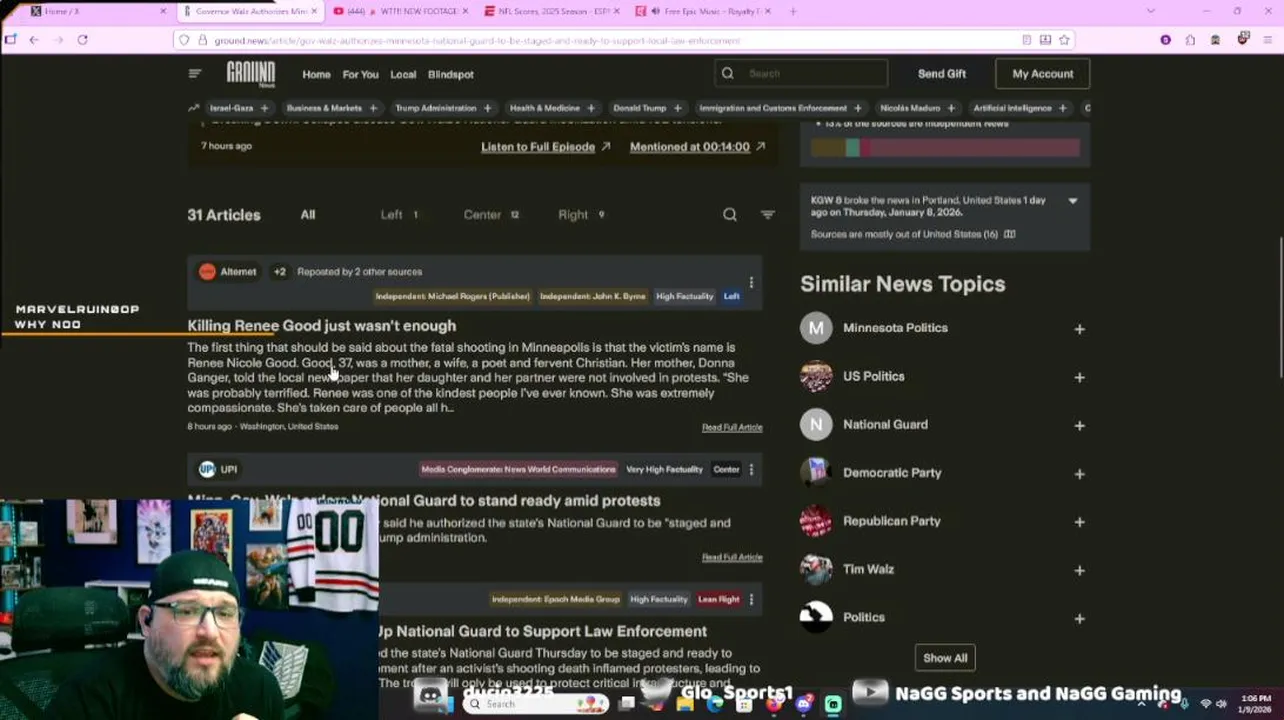Follow Democratic Party with plus icon
The height and width of the screenshot is (720, 1284).
click(x=1079, y=473)
